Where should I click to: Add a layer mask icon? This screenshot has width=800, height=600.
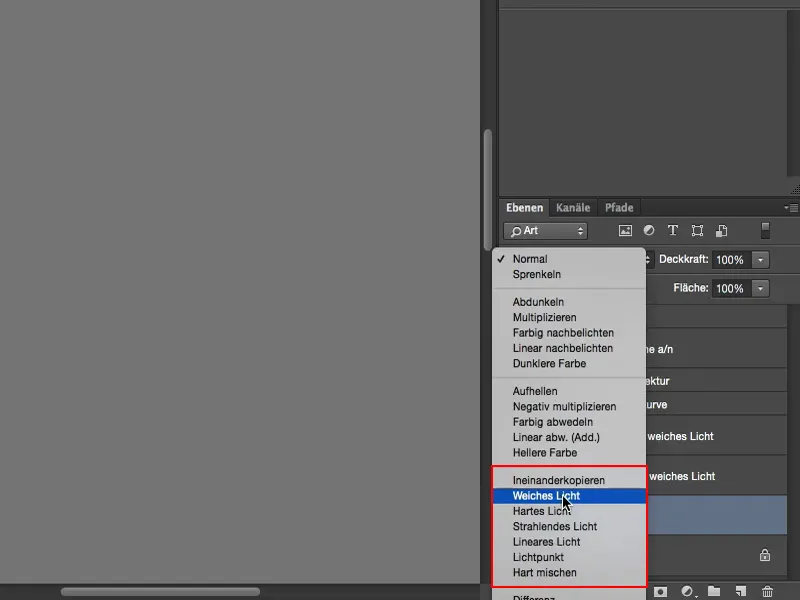click(x=660, y=592)
